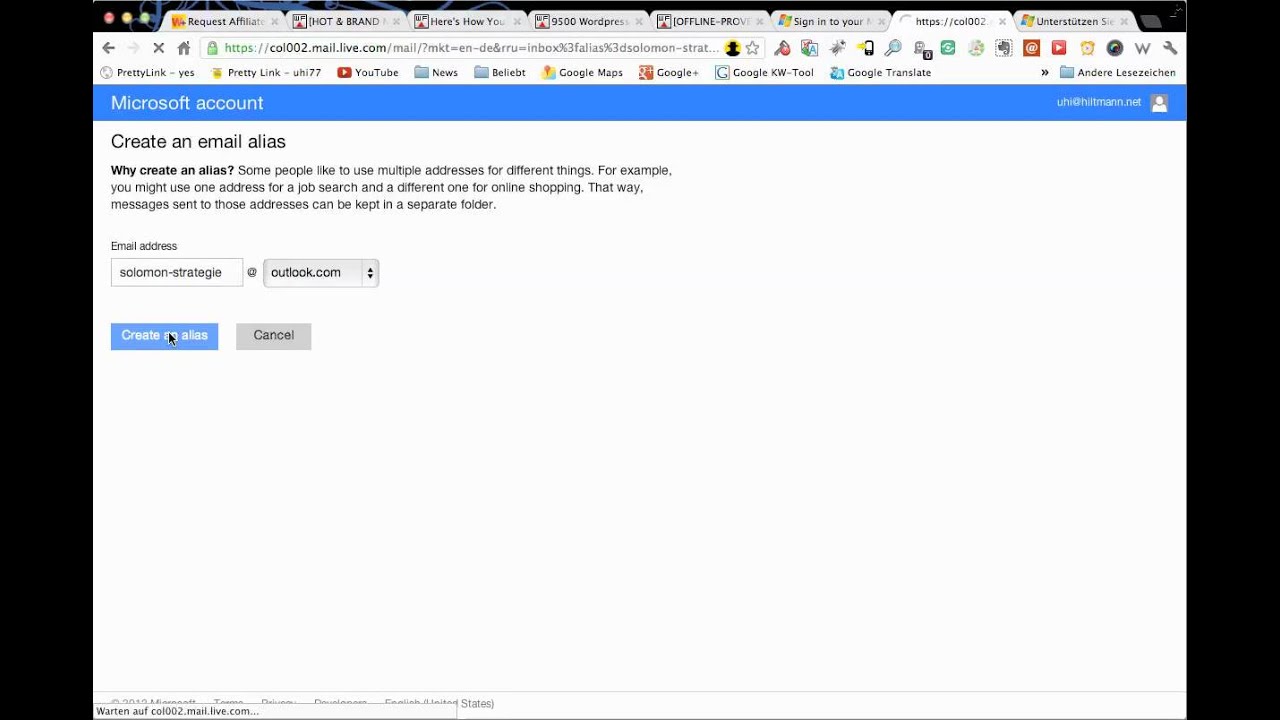Open Google Translate bookmark
1280x720 pixels.
pos(880,72)
